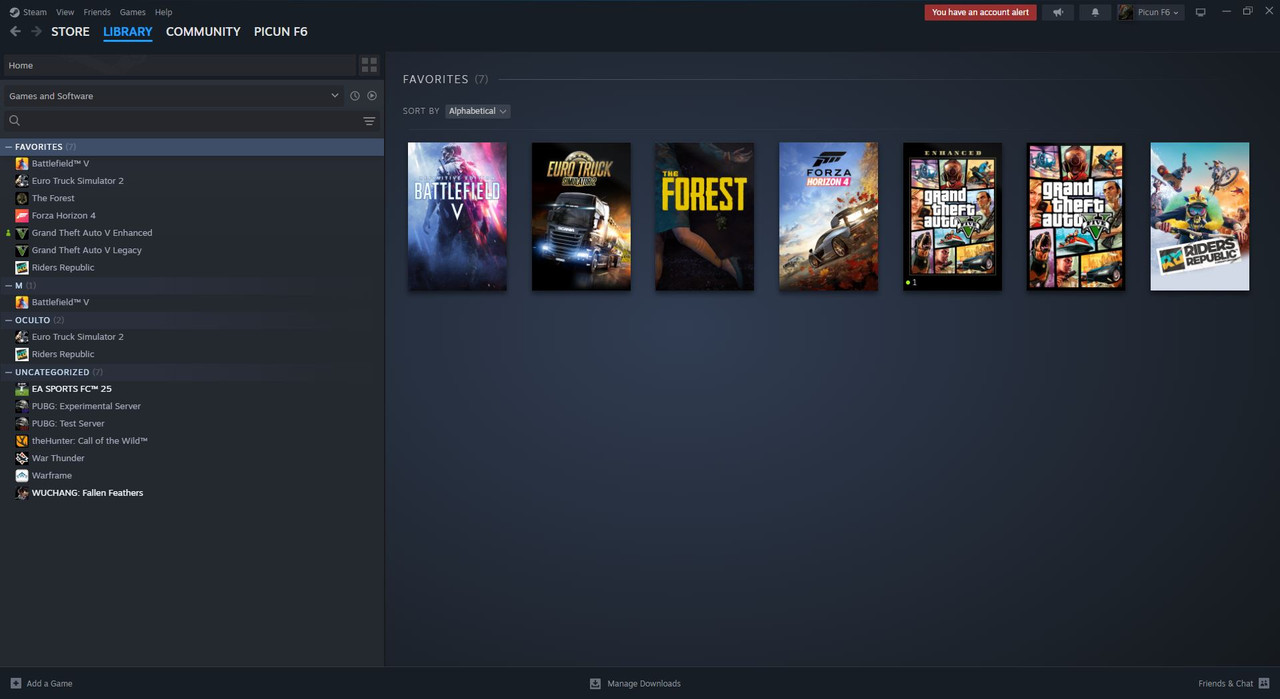
Task: Open Manage Downloads
Action: (x=644, y=683)
